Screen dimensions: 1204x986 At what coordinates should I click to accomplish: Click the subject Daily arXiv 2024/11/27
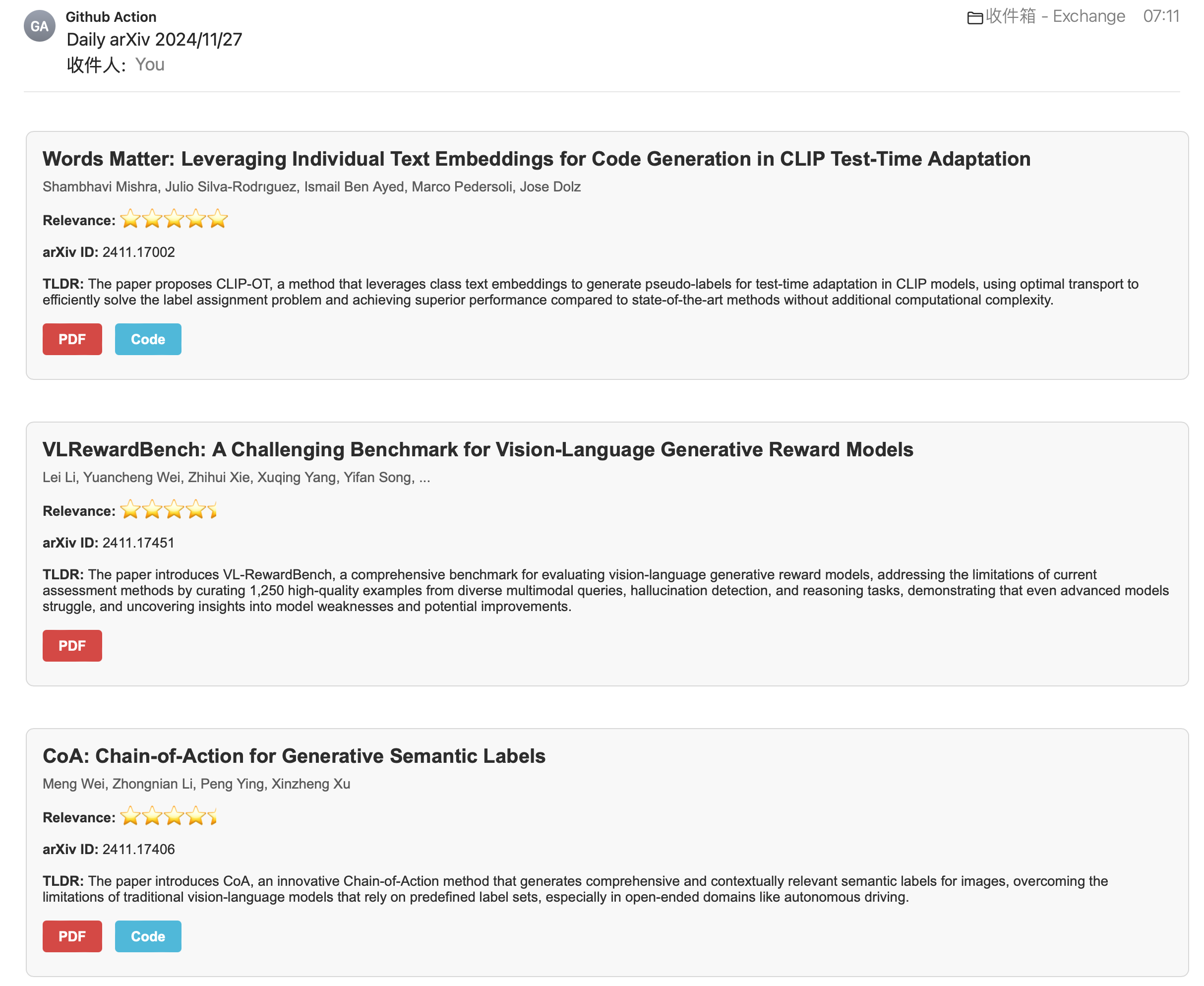(x=154, y=40)
